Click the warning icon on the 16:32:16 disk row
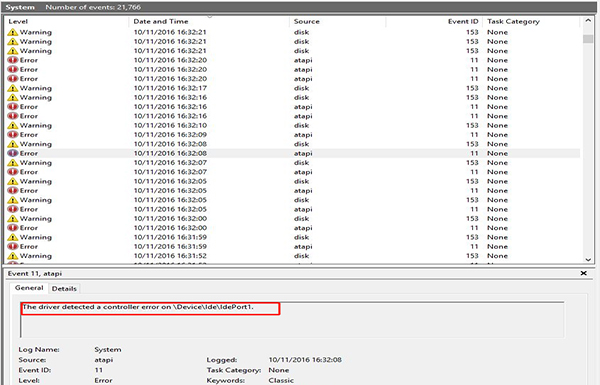 click(13, 97)
